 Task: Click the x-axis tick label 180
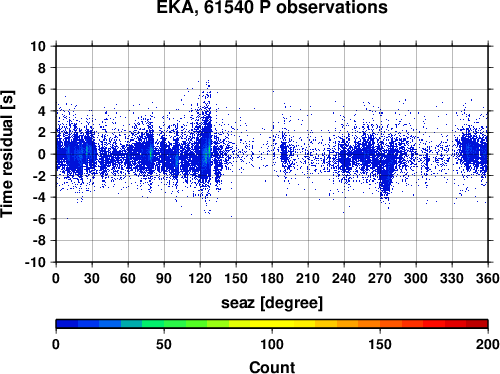click(272, 278)
